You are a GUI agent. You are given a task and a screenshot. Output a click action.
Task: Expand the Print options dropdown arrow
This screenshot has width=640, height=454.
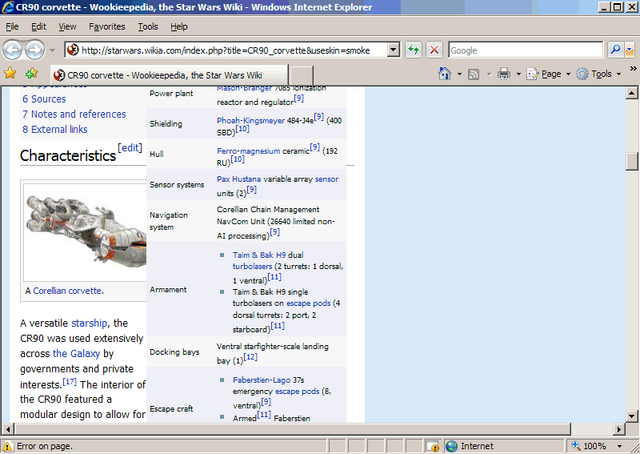pos(518,74)
